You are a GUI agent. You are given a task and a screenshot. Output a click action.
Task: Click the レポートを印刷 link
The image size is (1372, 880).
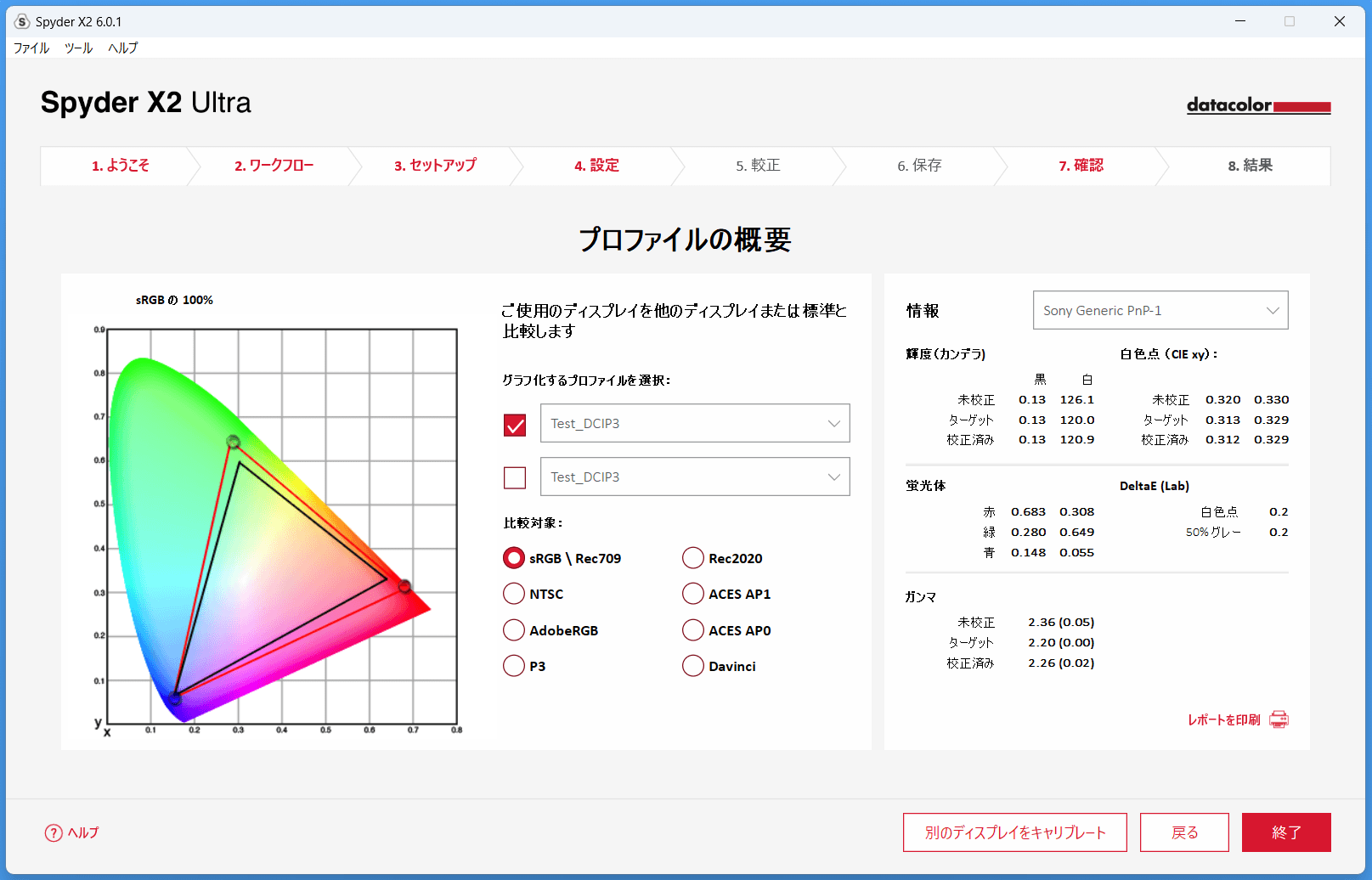pyautogui.click(x=1224, y=720)
